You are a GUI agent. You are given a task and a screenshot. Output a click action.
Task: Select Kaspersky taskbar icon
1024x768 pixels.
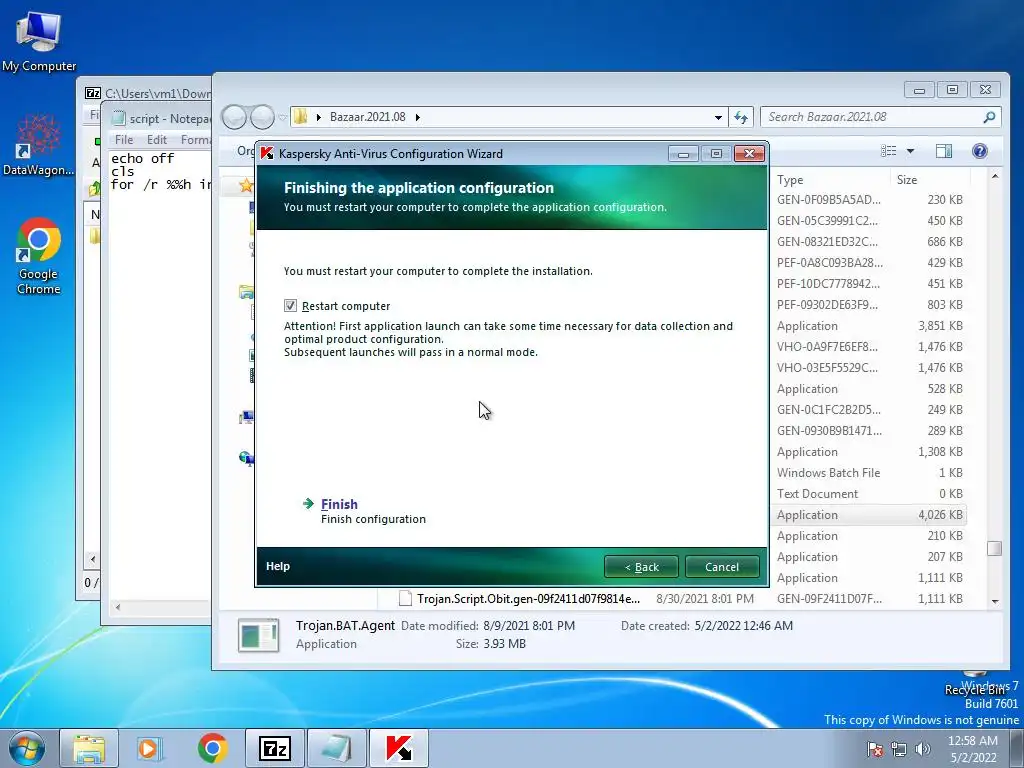pos(399,748)
